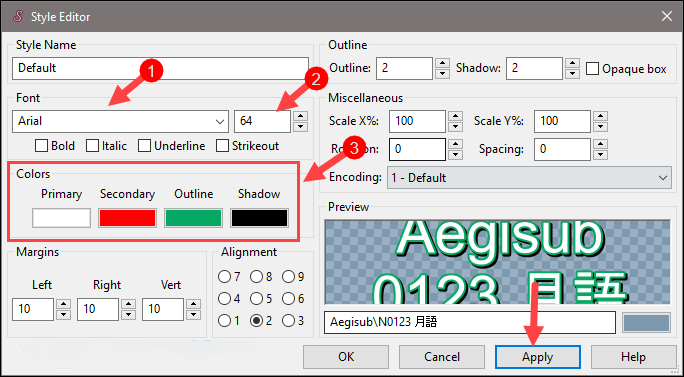Click the style preview image

point(497,262)
